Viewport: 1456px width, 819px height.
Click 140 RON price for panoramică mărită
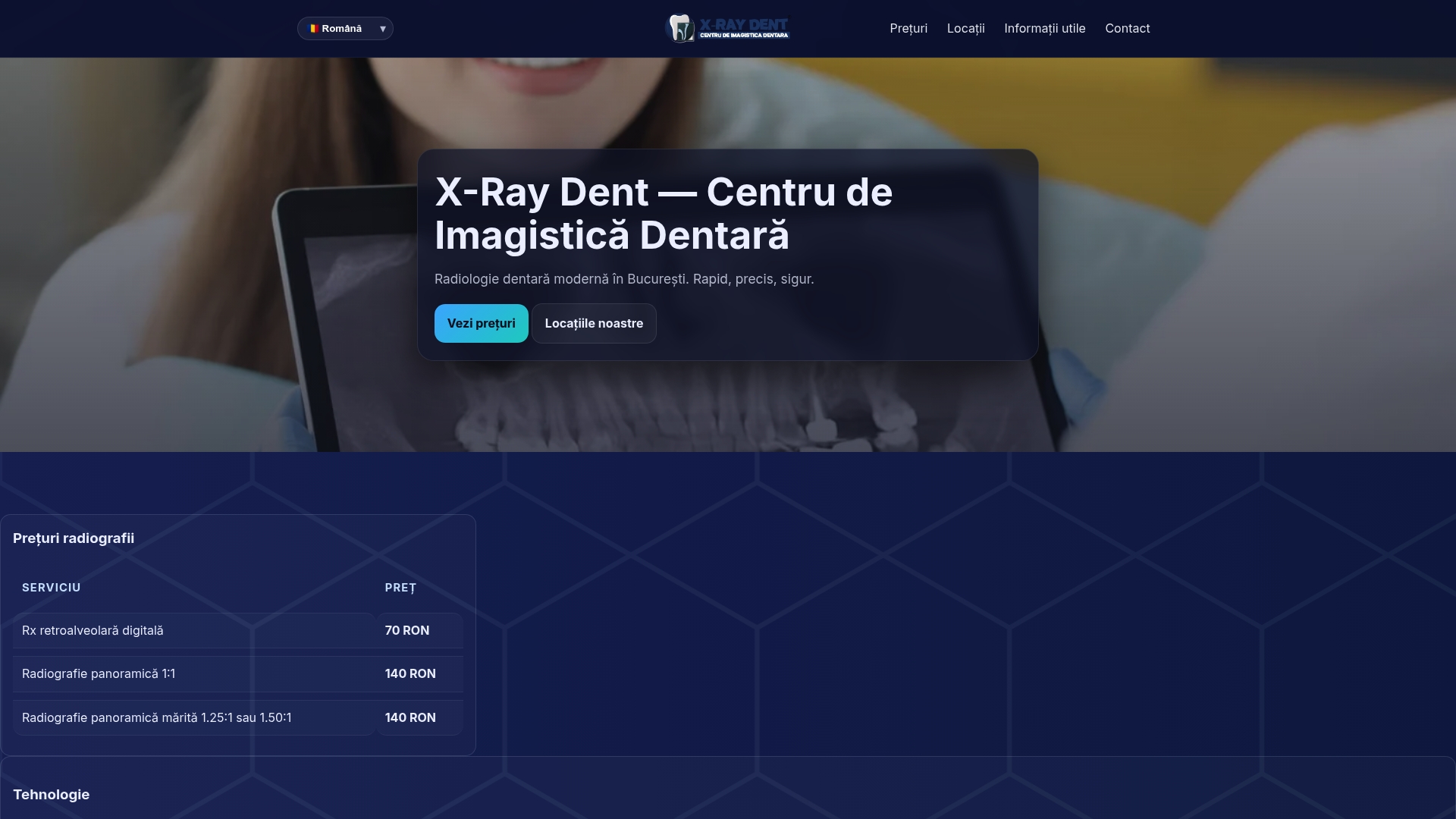point(419,717)
